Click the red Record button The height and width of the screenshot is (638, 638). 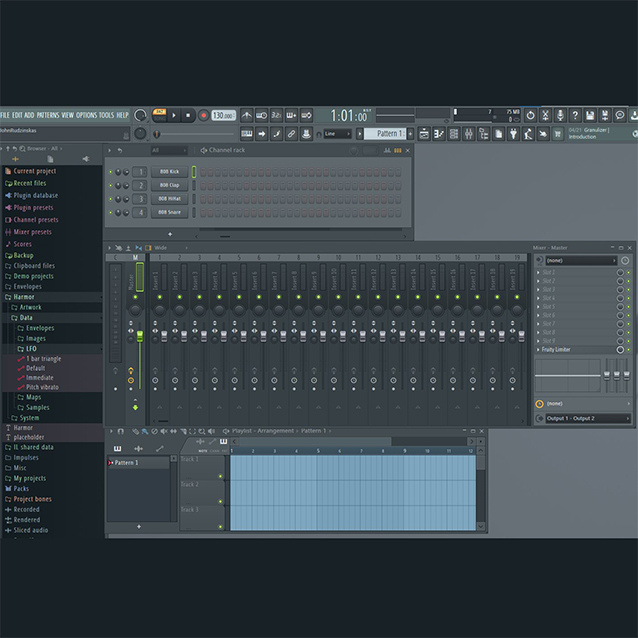coord(204,116)
